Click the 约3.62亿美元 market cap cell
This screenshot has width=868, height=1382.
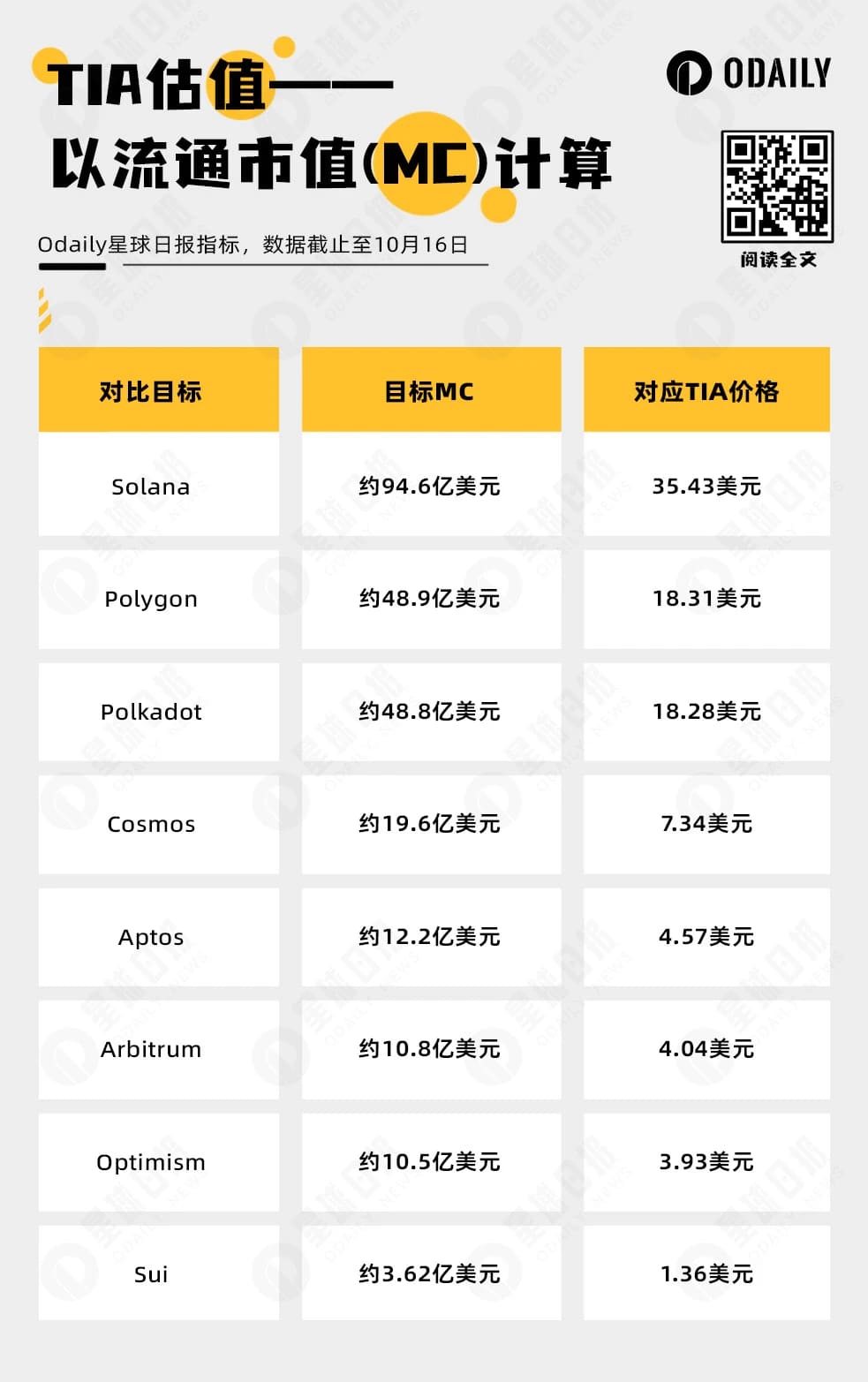pyautogui.click(x=431, y=1273)
